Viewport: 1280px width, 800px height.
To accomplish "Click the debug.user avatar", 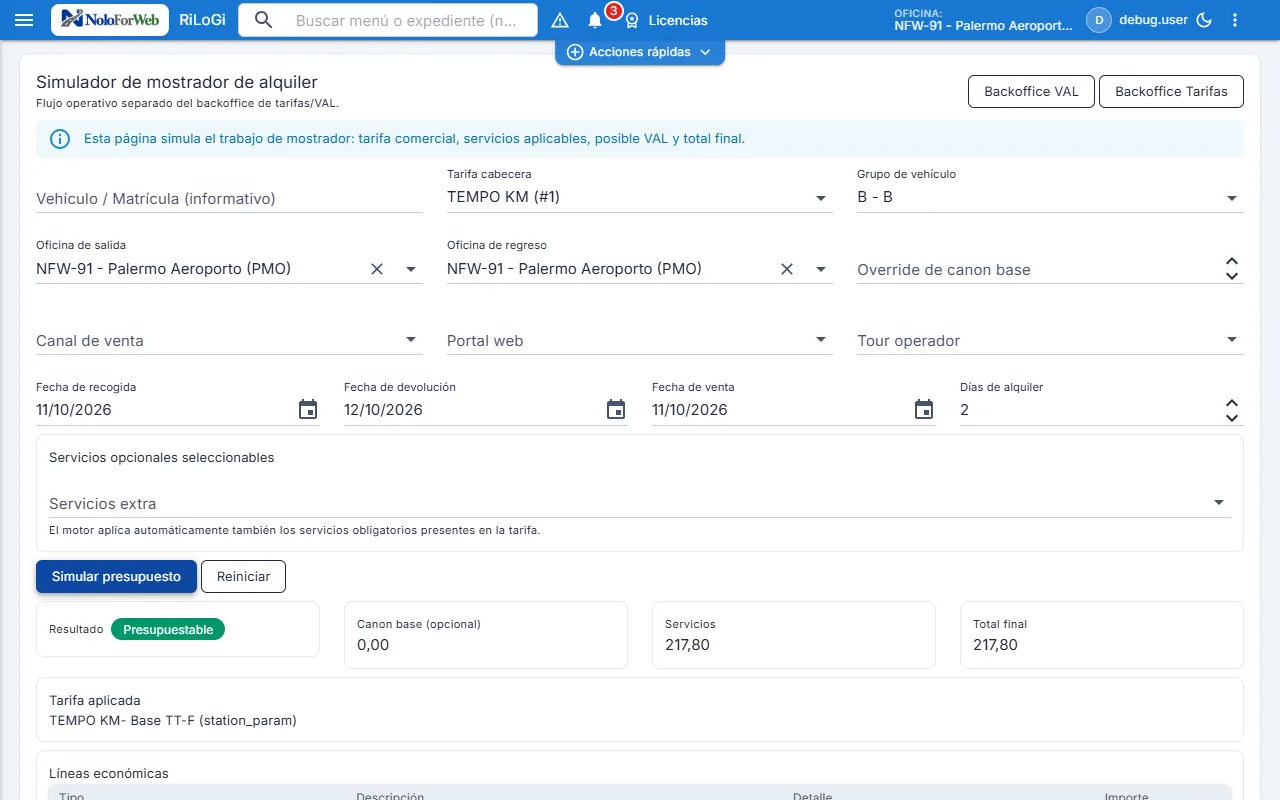I will point(1099,20).
